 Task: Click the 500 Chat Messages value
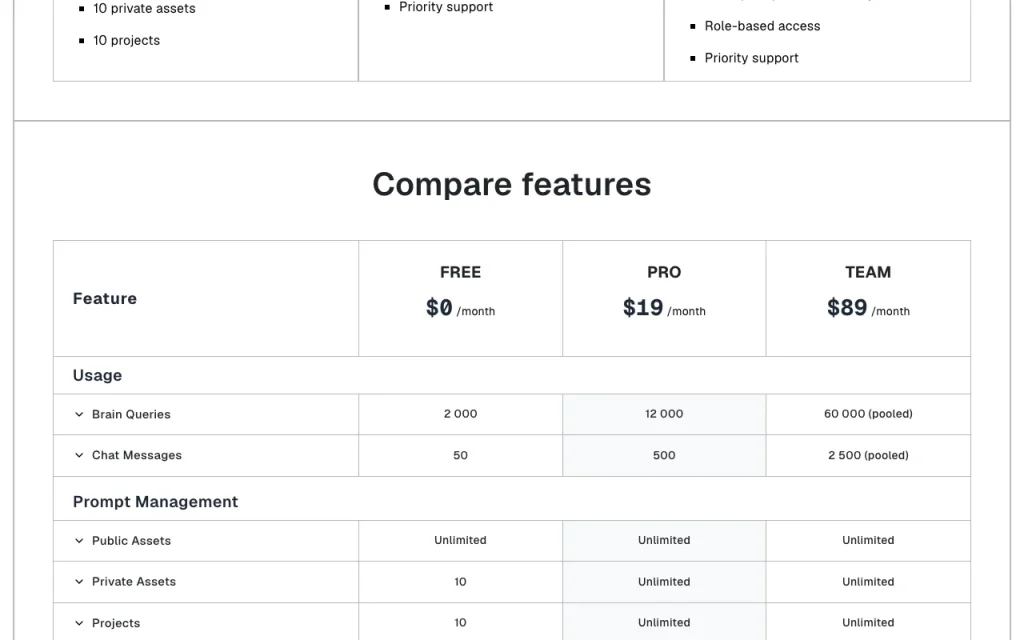coord(664,455)
